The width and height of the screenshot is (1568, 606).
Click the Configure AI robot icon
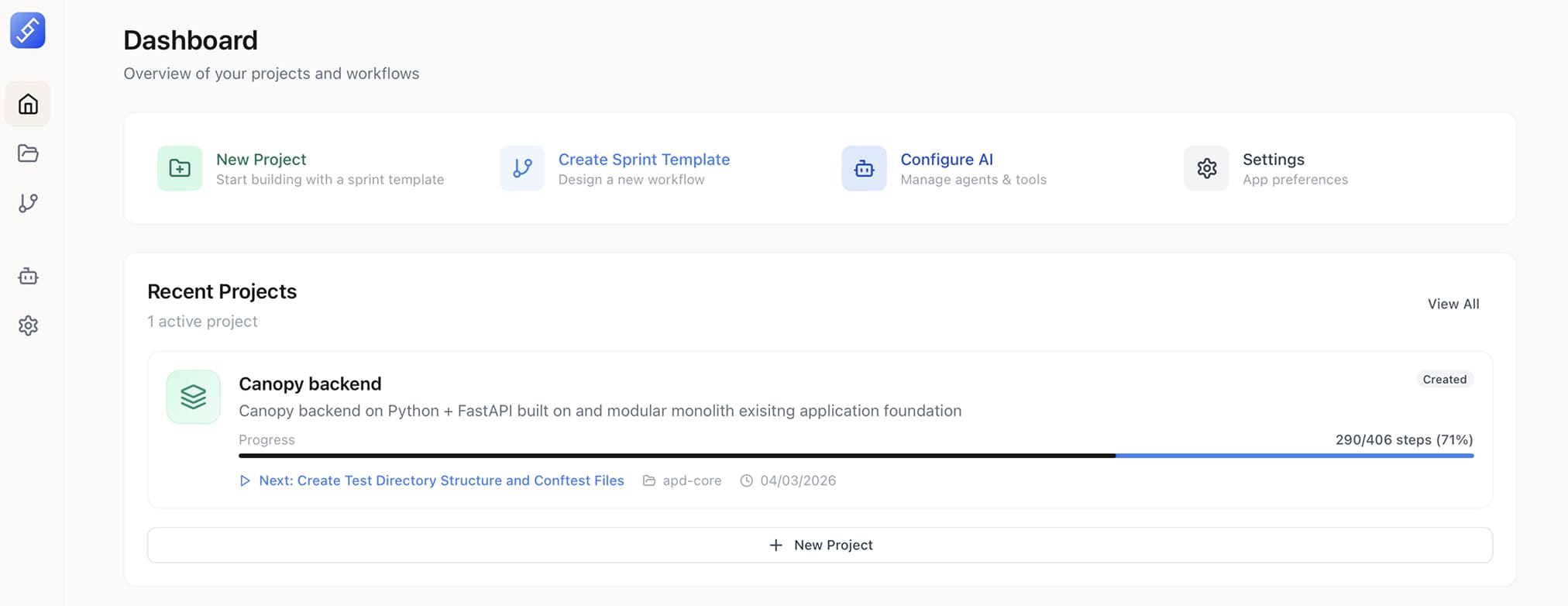tap(864, 168)
